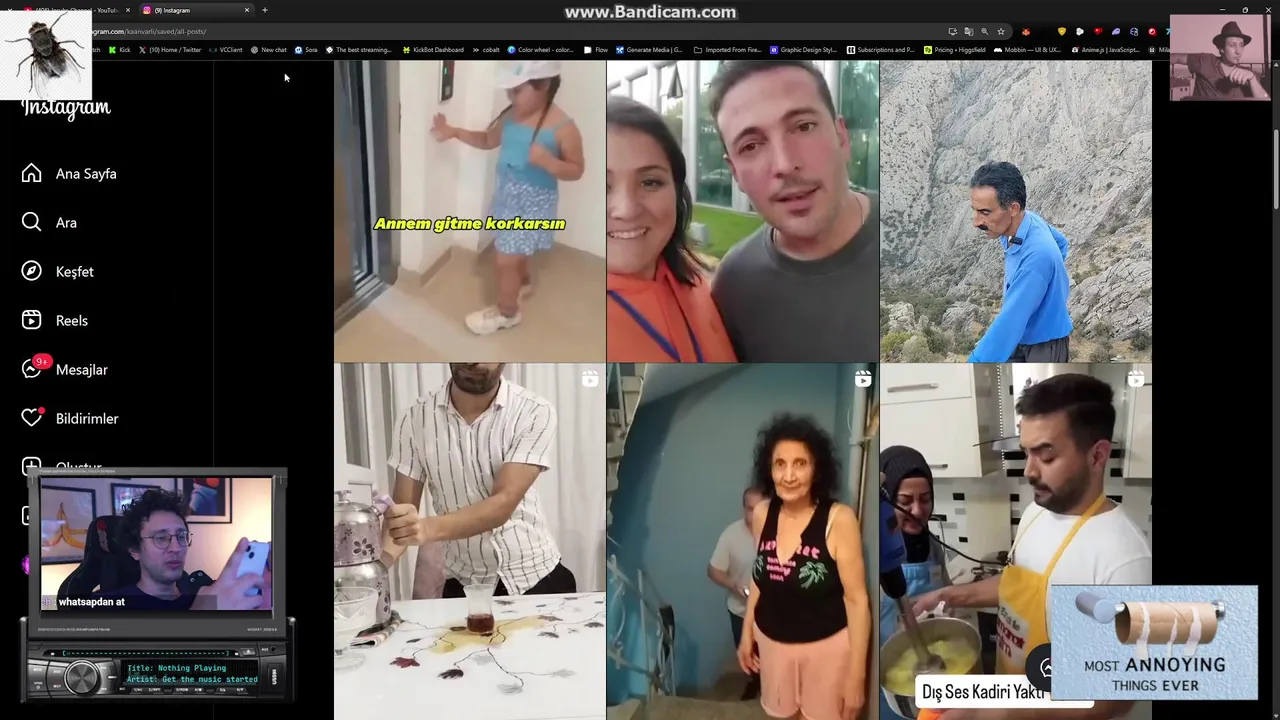Open Ana Sayfa home icon in sidebar
Image resolution: width=1280 pixels, height=720 pixels.
pos(32,173)
